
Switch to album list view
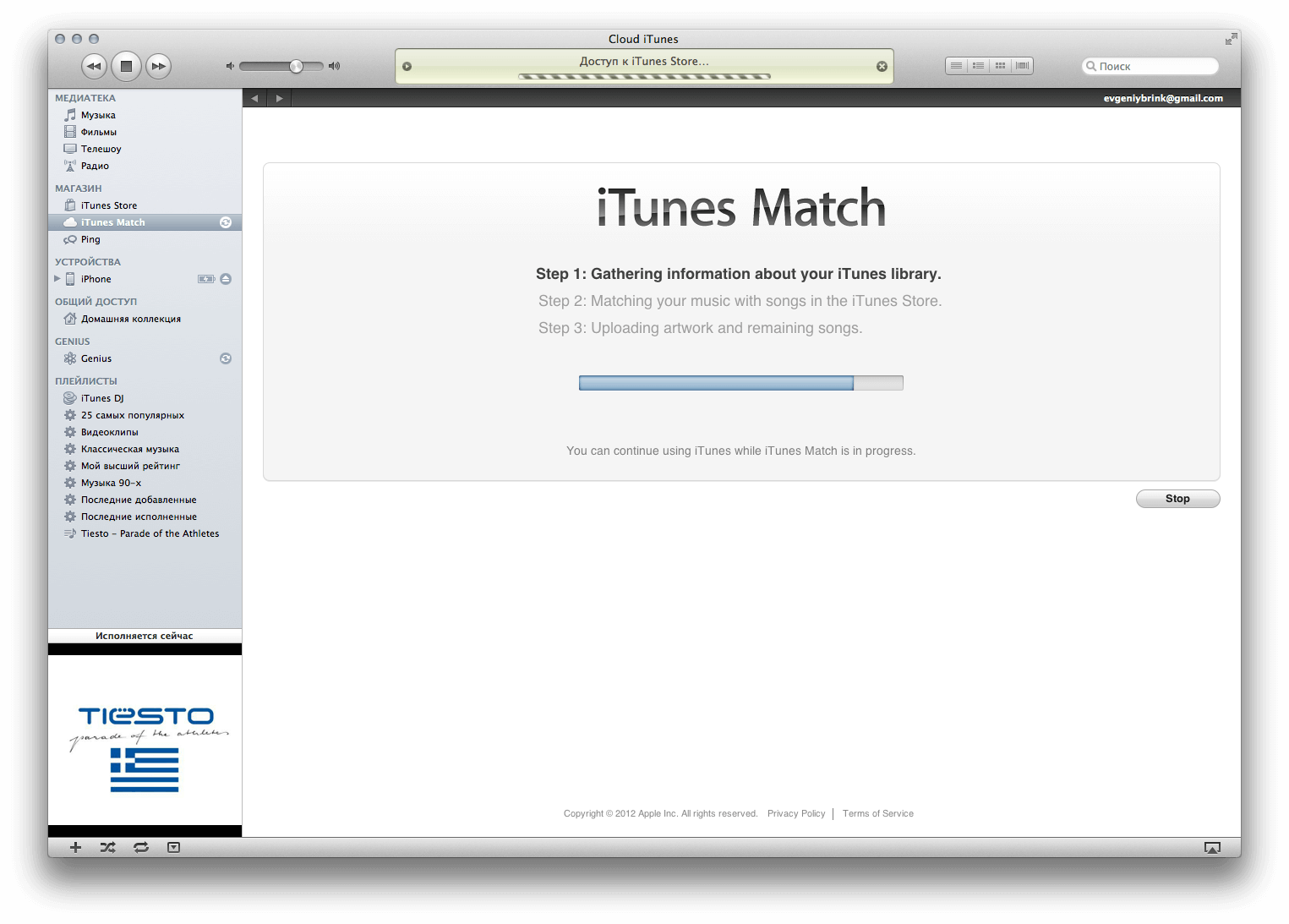978,66
